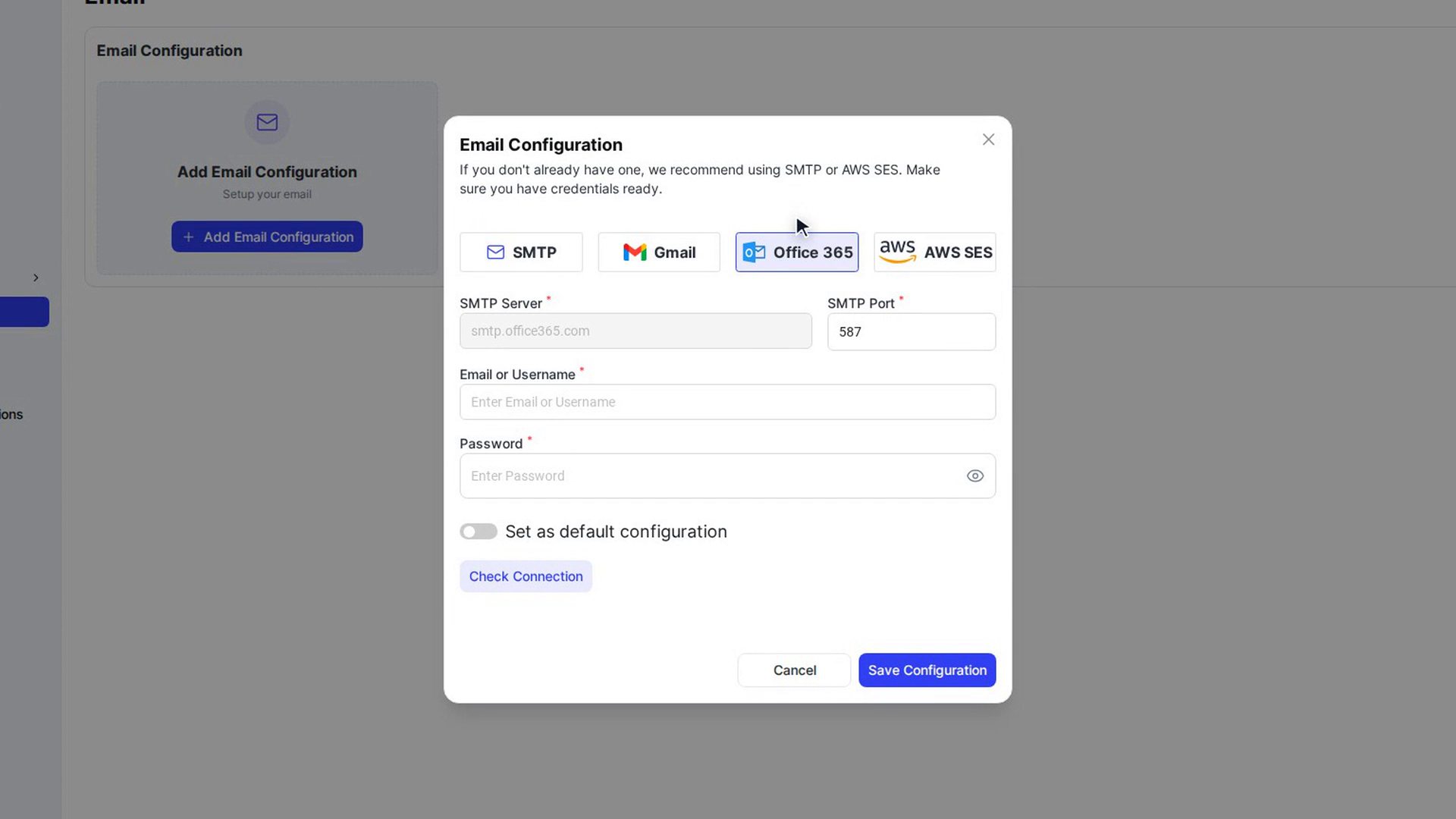Focus the Enter Password field
The image size is (1456, 819).
coord(727,476)
